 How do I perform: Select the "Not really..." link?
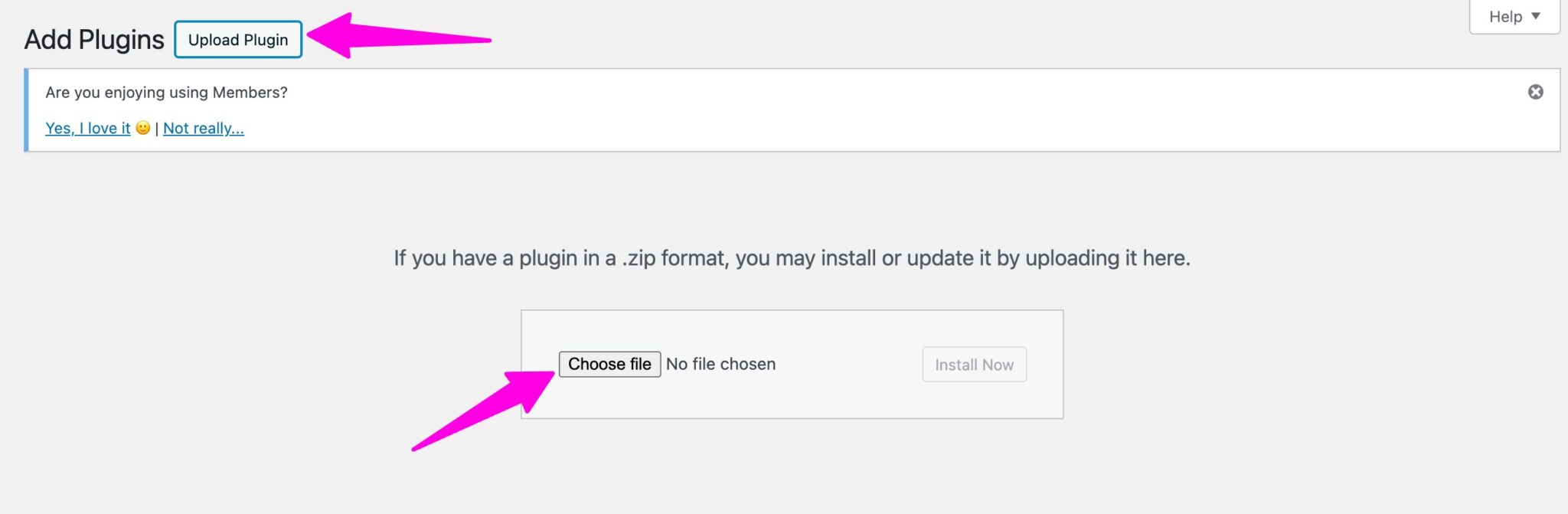tap(204, 129)
